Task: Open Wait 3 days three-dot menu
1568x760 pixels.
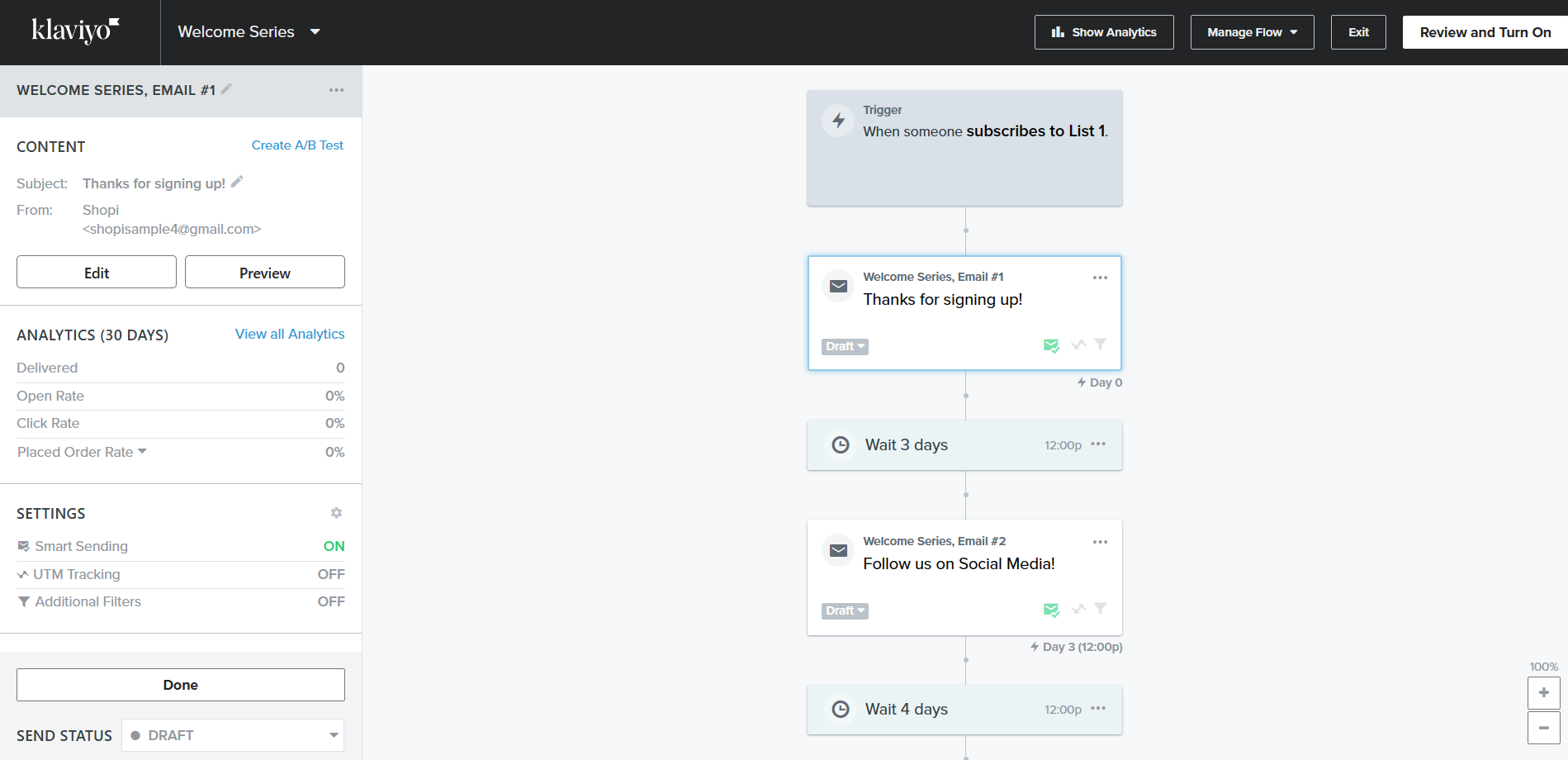Action: (1098, 444)
